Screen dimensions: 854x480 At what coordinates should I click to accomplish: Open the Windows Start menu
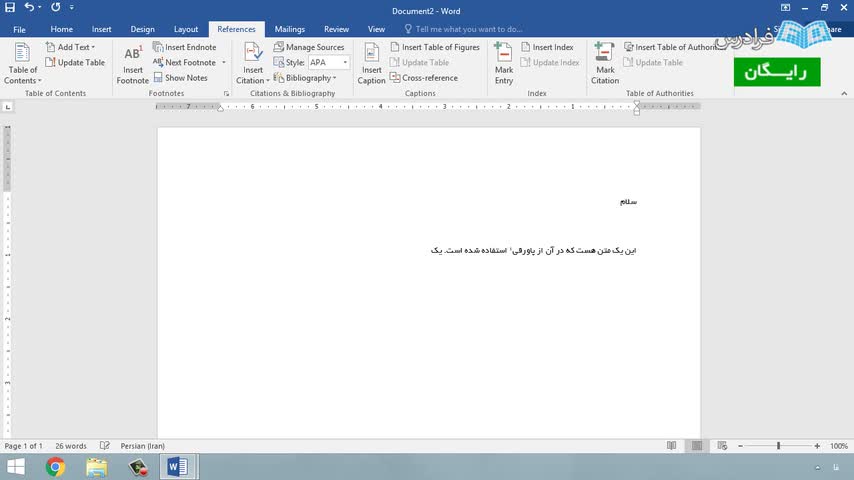[15, 467]
